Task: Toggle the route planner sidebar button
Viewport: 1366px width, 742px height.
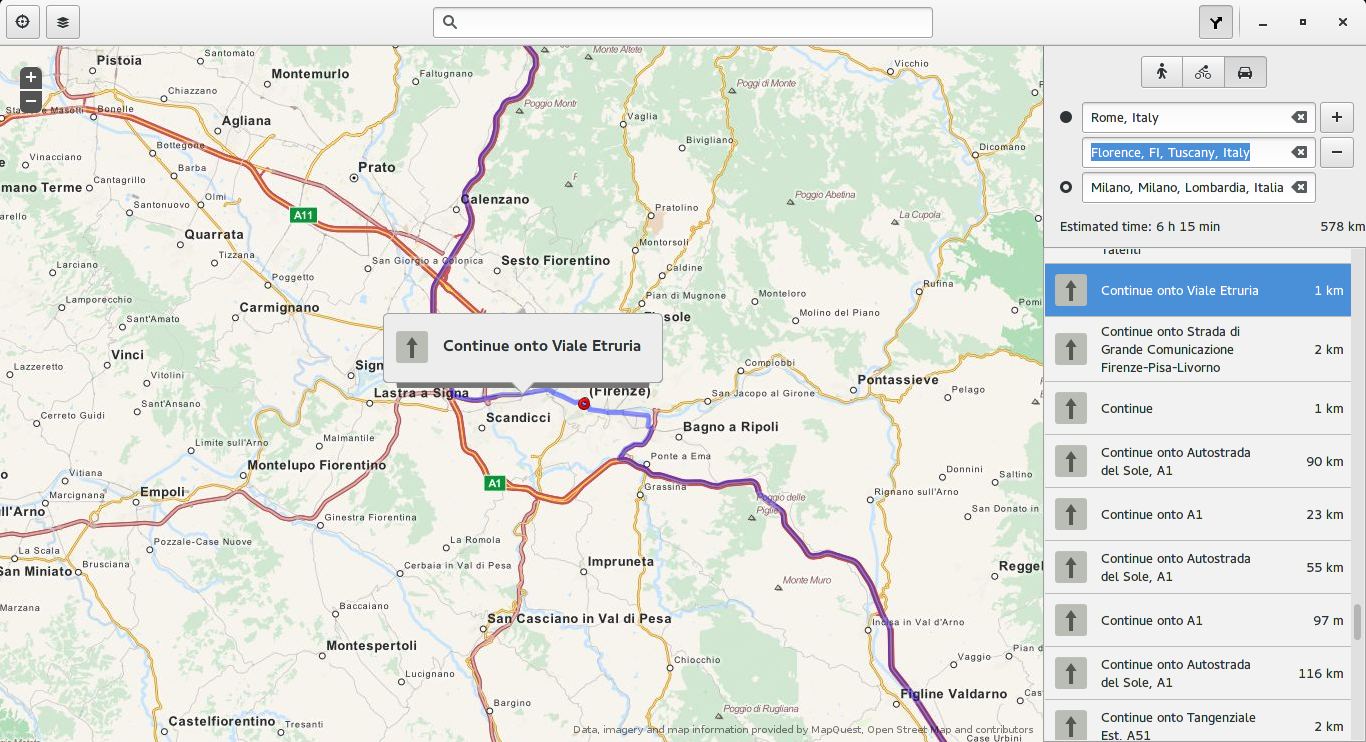Action: tap(1216, 22)
